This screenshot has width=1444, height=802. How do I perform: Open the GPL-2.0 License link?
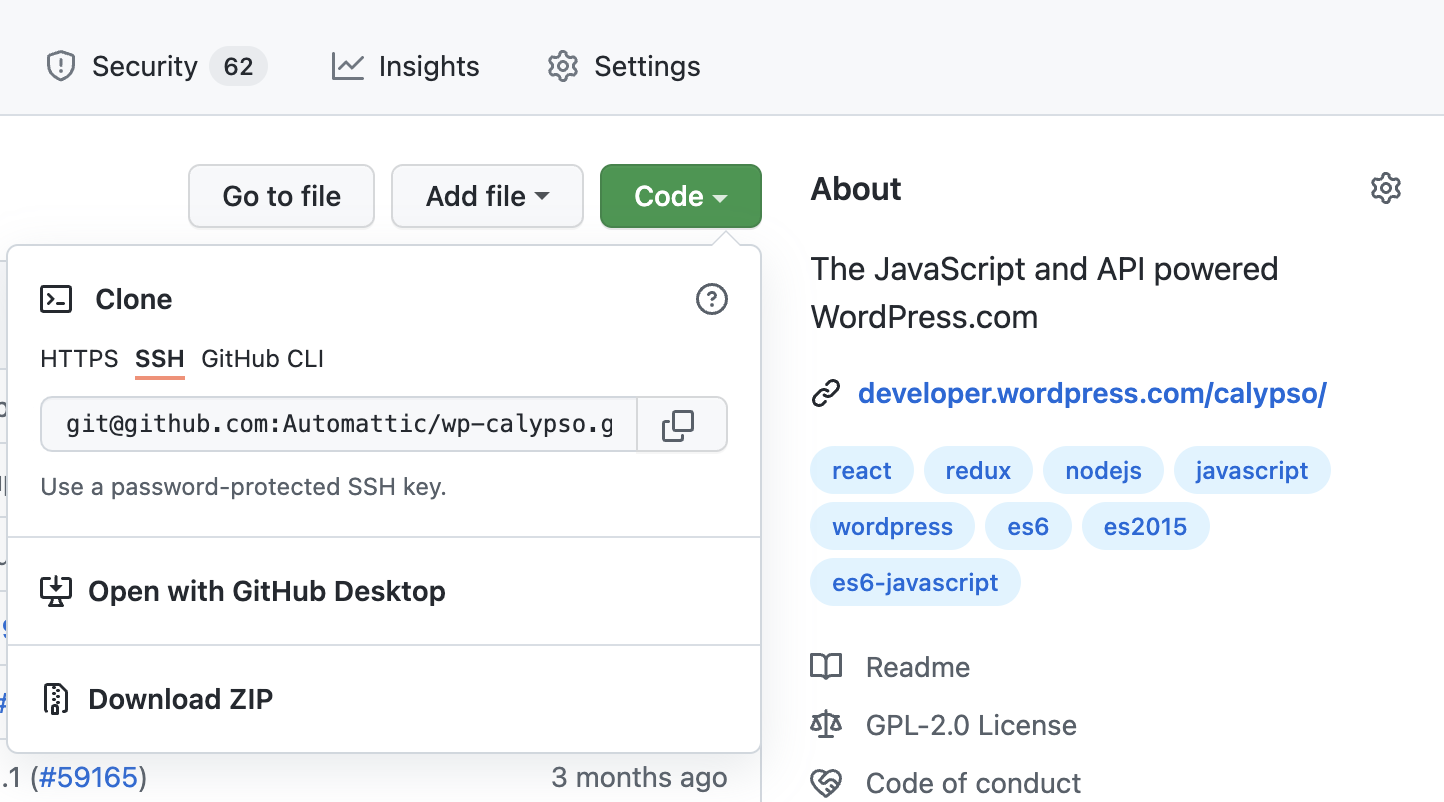pyautogui.click(x=971, y=725)
